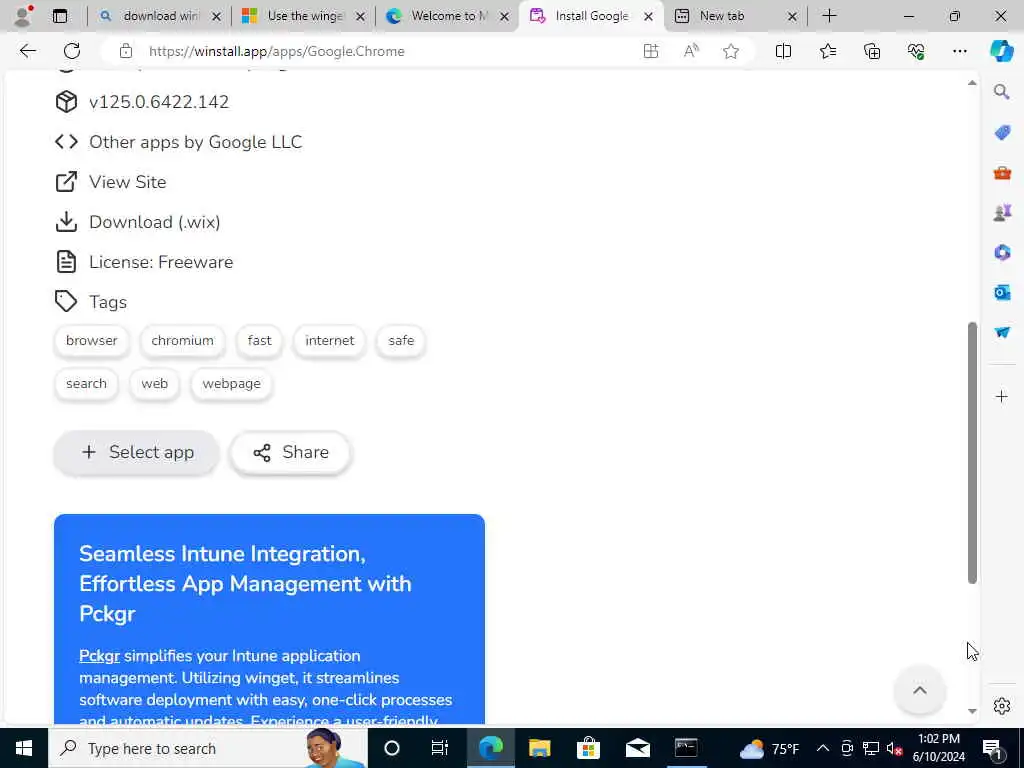Open Shopping tag icon in sidebar
Image resolution: width=1024 pixels, height=768 pixels.
point(1002,133)
